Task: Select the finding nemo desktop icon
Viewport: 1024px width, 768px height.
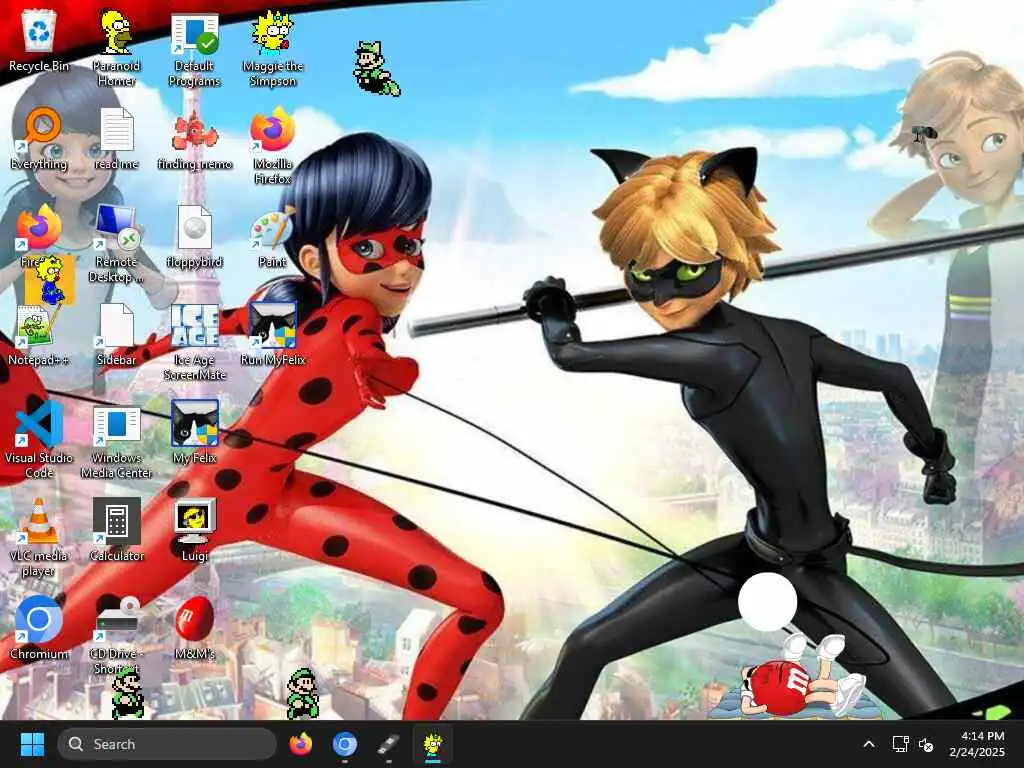Action: (195, 140)
